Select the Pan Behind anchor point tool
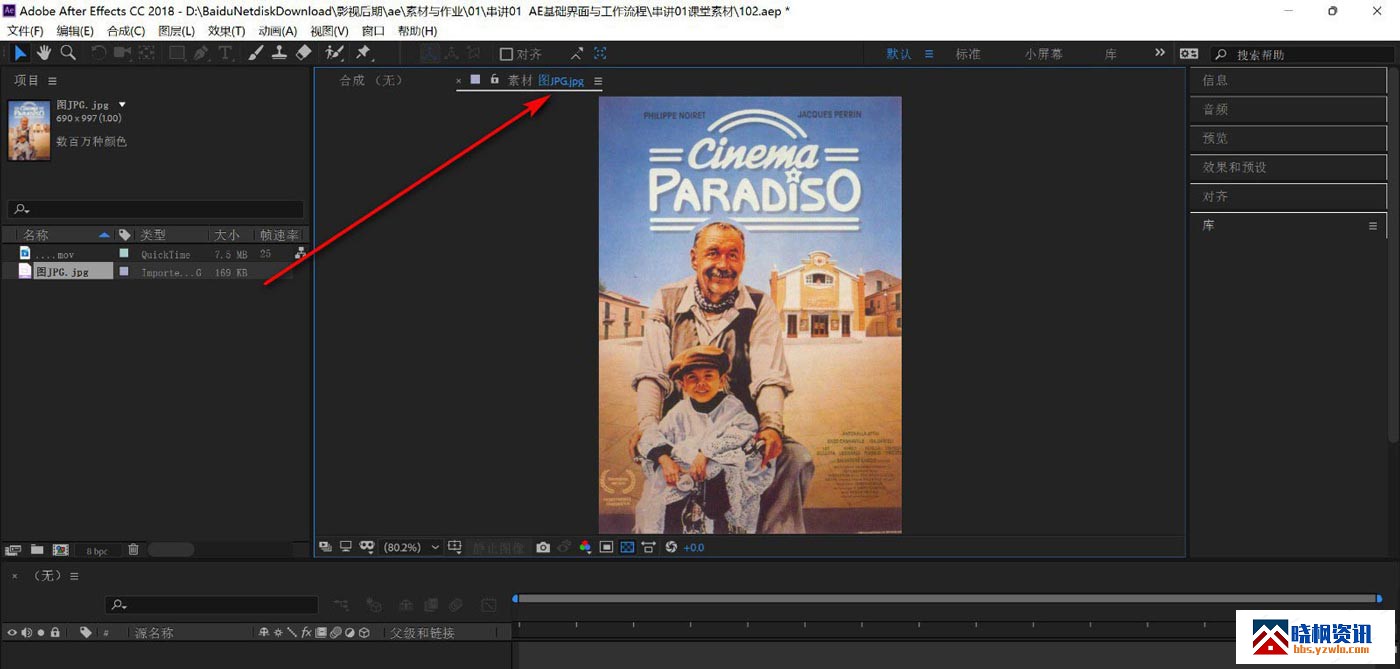Viewport: 1400px width, 669px height. (x=147, y=53)
